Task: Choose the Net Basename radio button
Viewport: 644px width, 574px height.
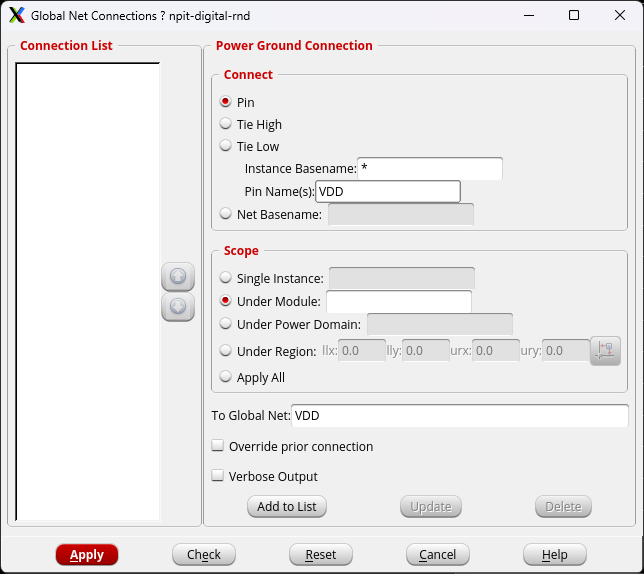Action: [x=225, y=214]
